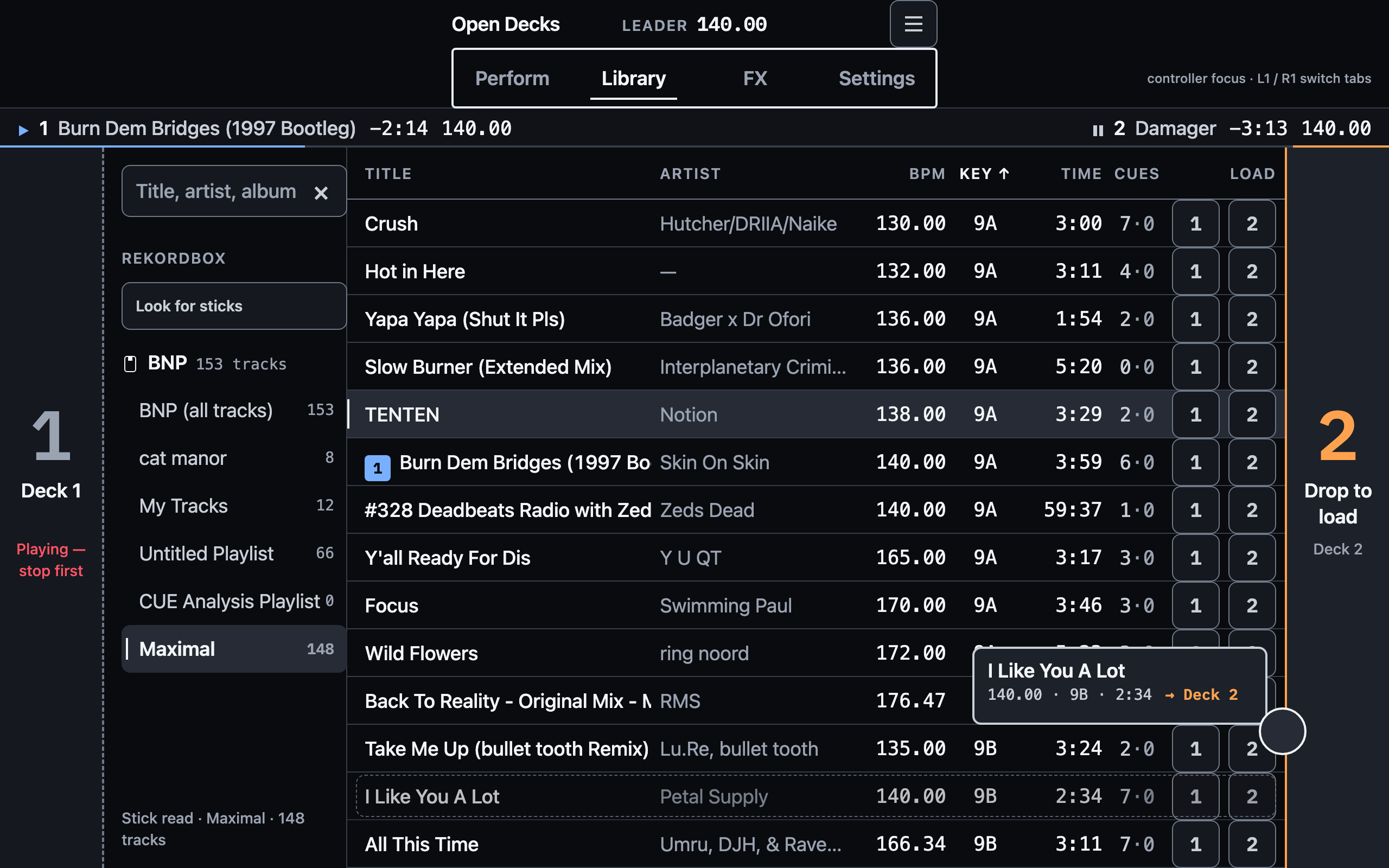
Task: Switch to the Perform tab
Action: [x=512, y=79]
